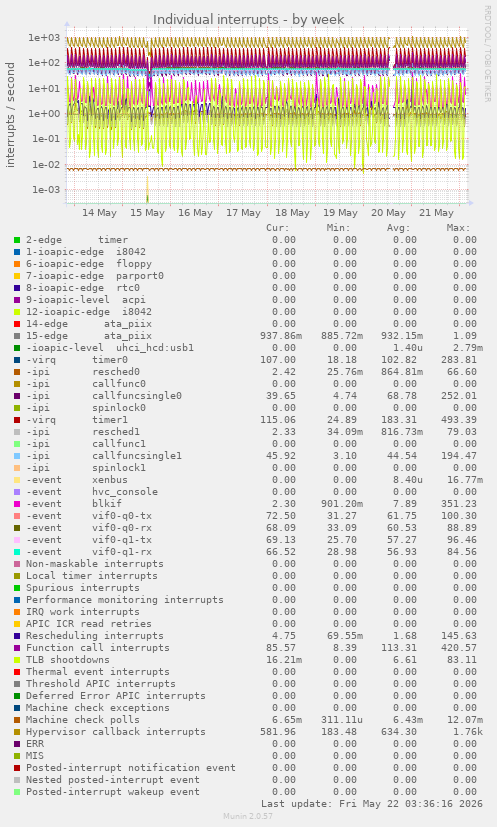Screen dimensions: 497x827
Task: Click the cyan vif0-q1-rx legend swatch
Action: pos(17,552)
